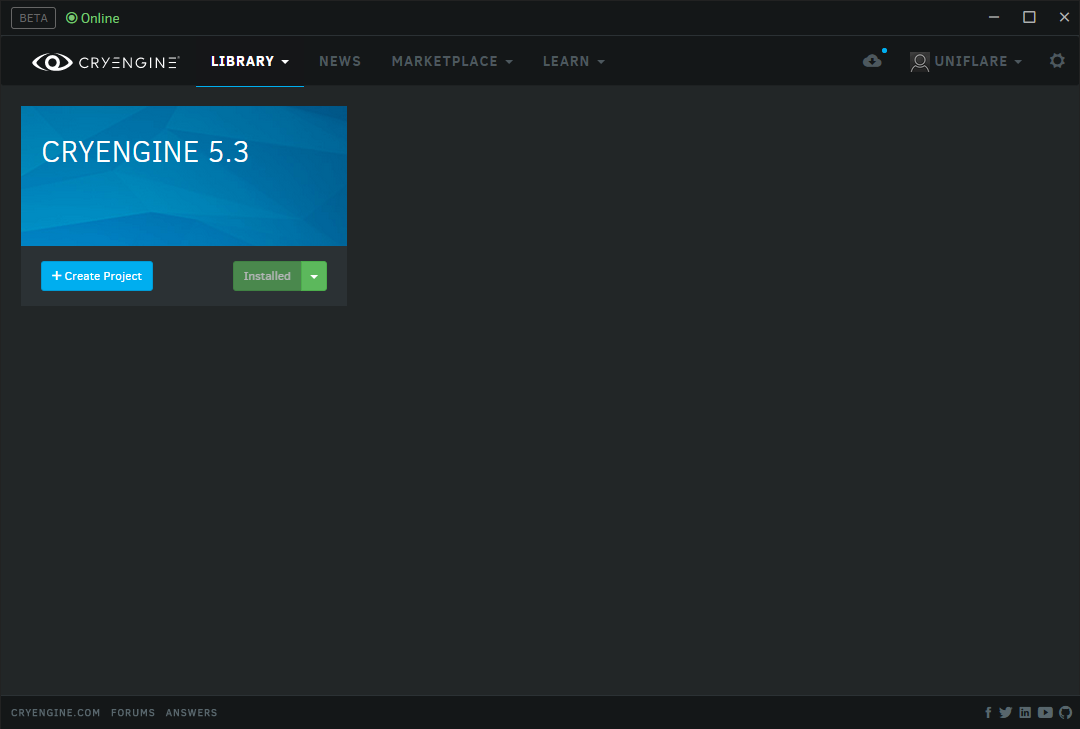The height and width of the screenshot is (729, 1080).
Task: Open the settings gear icon
Action: coord(1057,61)
